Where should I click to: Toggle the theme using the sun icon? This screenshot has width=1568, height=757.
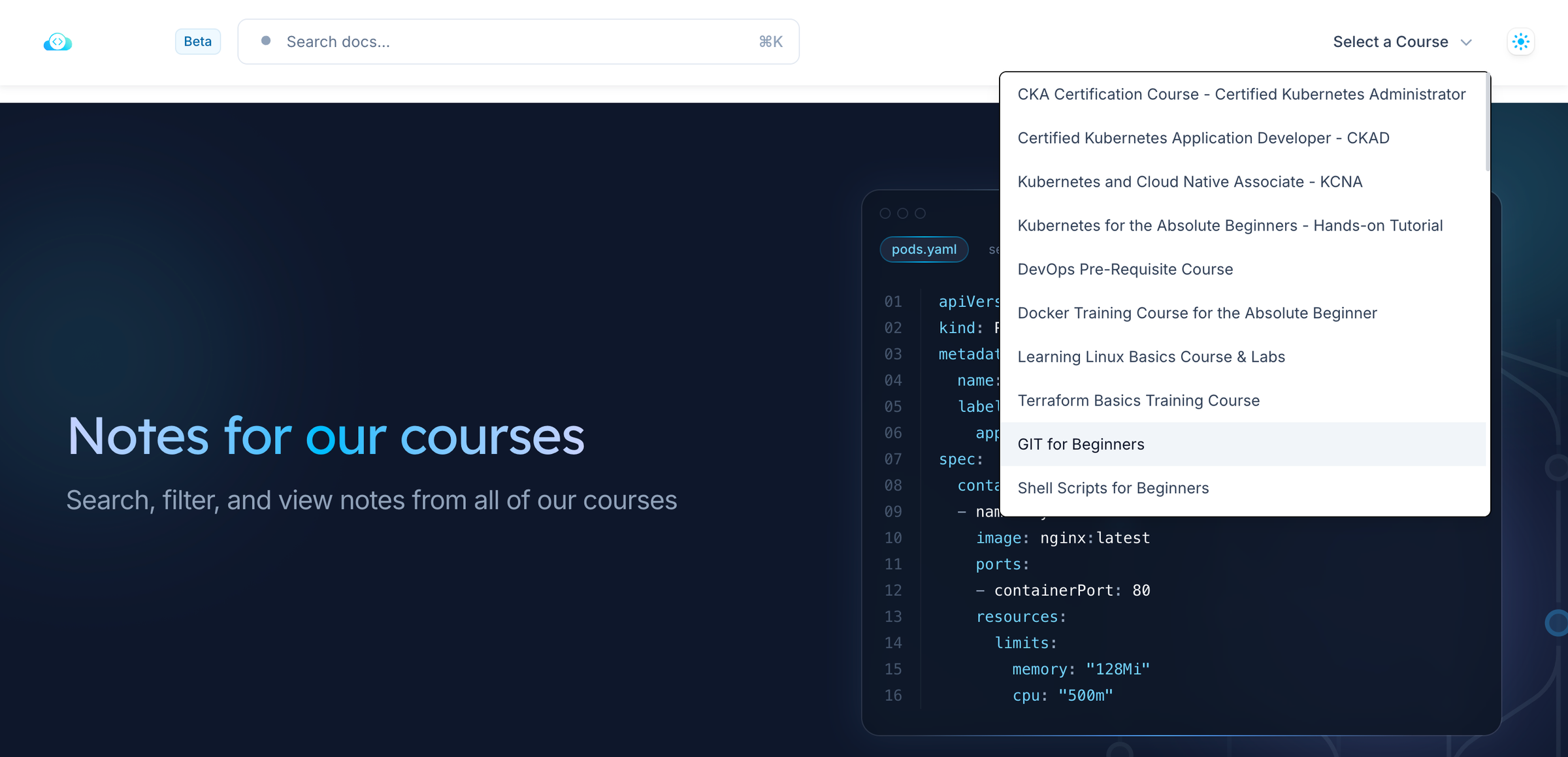1521,41
